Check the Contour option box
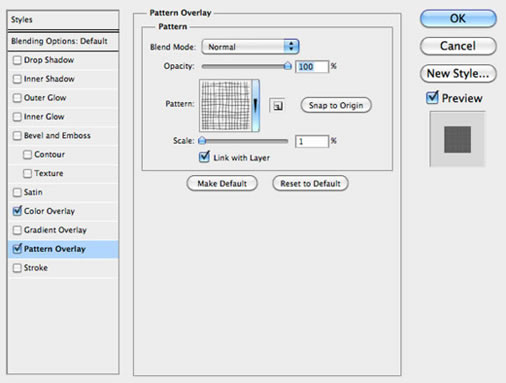 click(27, 155)
